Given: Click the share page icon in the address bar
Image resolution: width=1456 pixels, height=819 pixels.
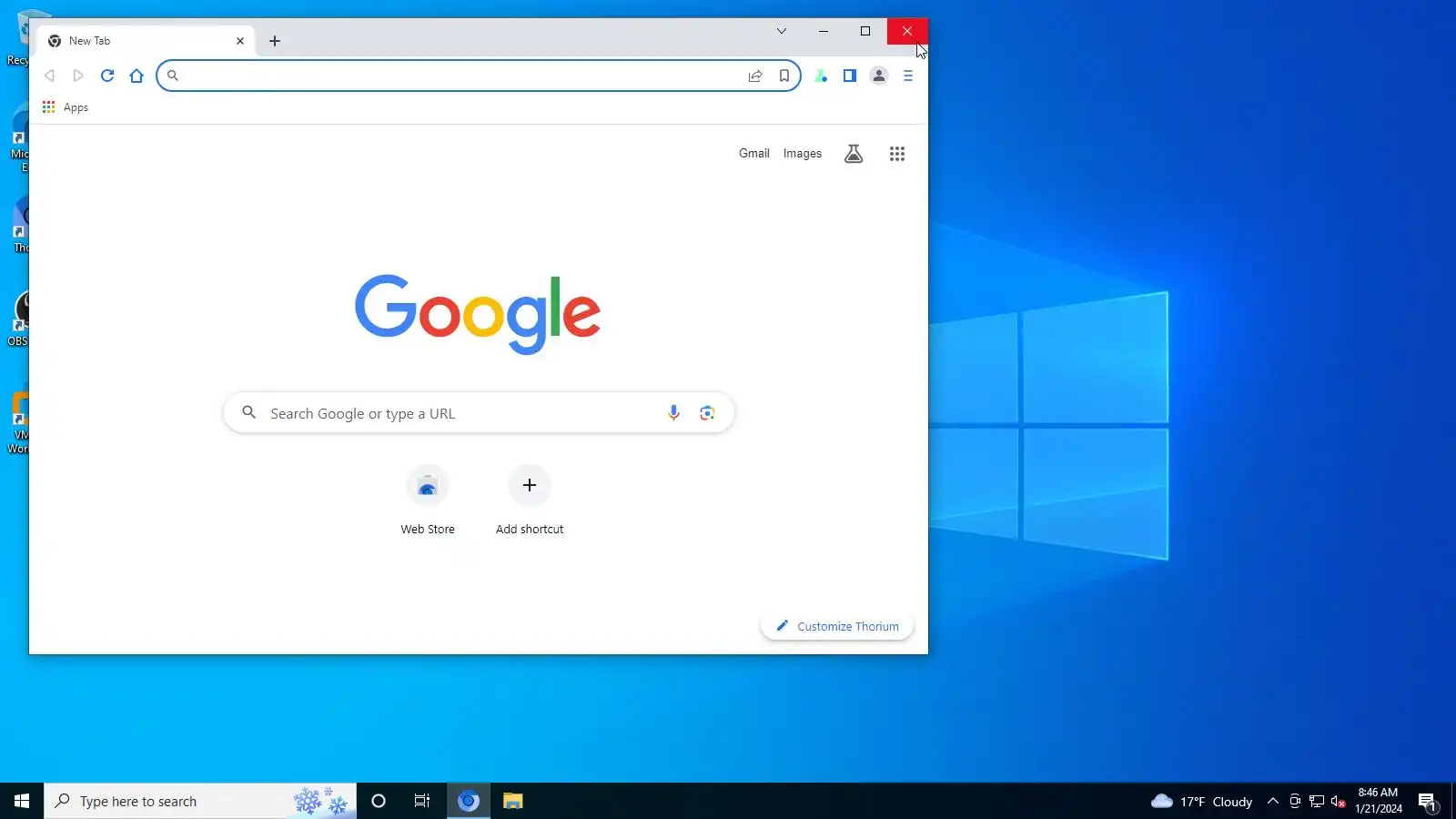Looking at the screenshot, I should [755, 76].
